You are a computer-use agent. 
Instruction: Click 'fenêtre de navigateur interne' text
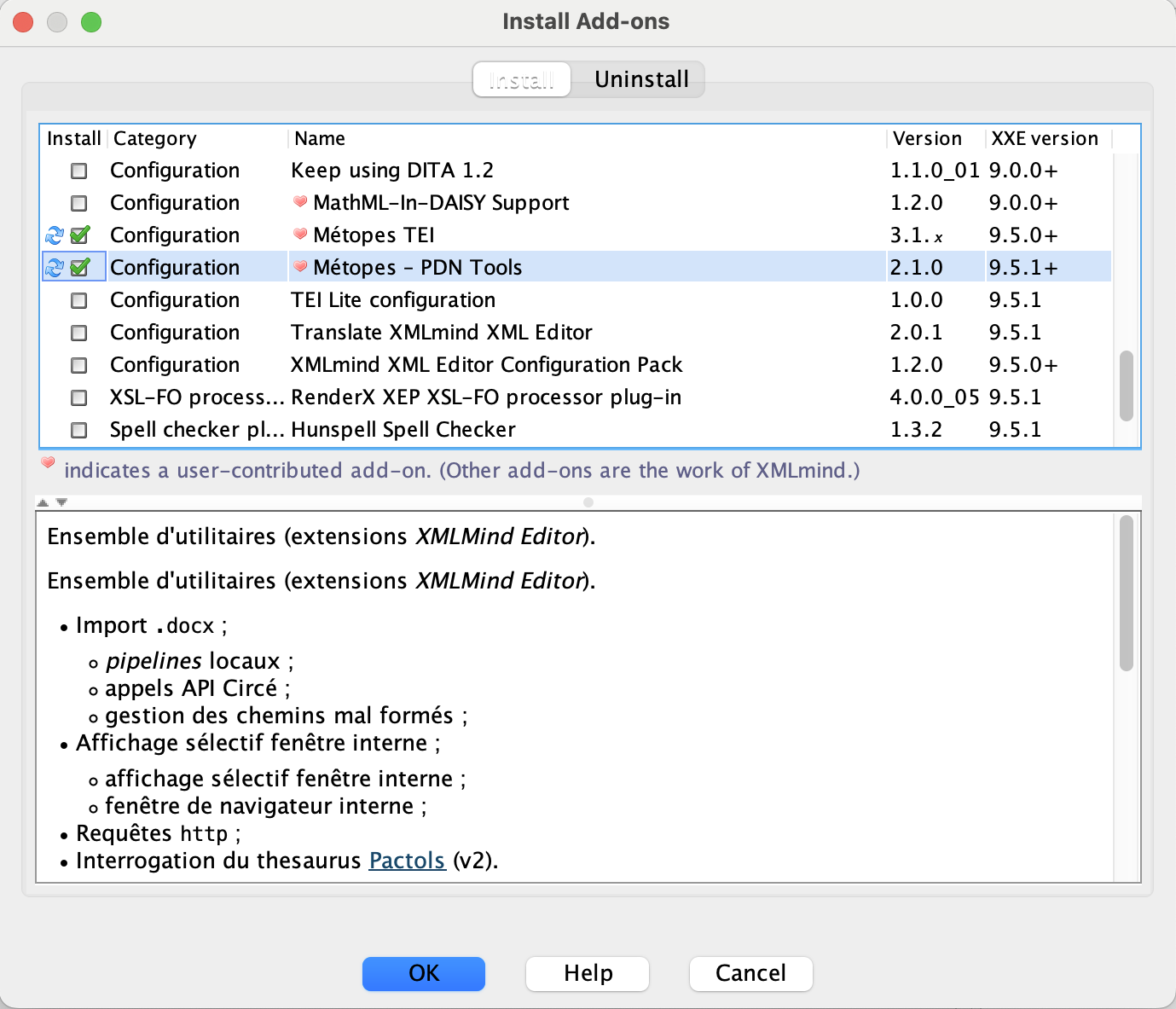click(266, 806)
